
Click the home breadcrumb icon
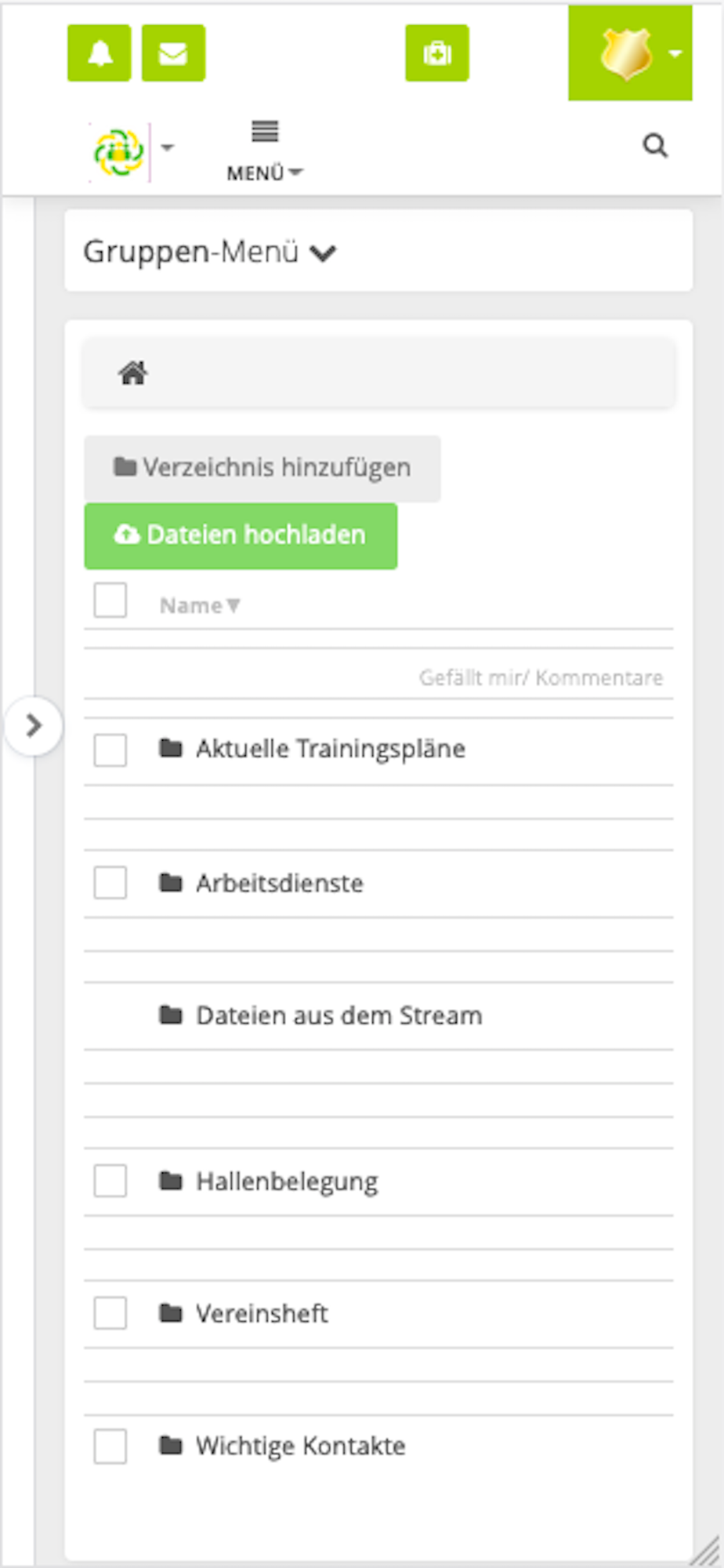click(x=132, y=373)
